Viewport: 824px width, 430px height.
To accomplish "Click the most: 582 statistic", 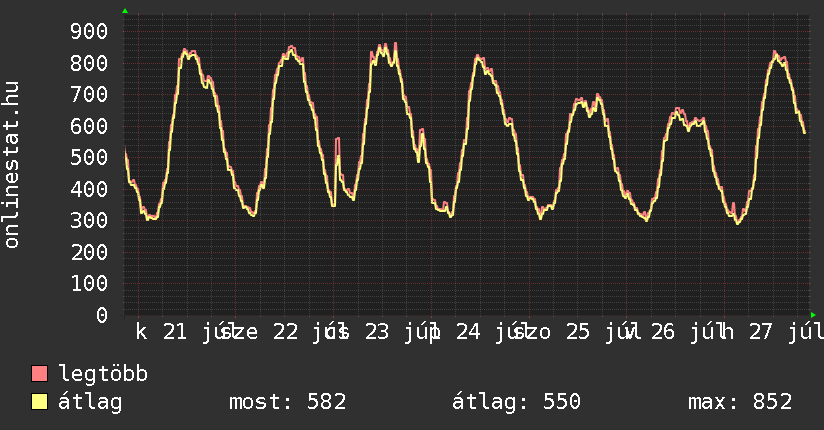I will [287, 402].
